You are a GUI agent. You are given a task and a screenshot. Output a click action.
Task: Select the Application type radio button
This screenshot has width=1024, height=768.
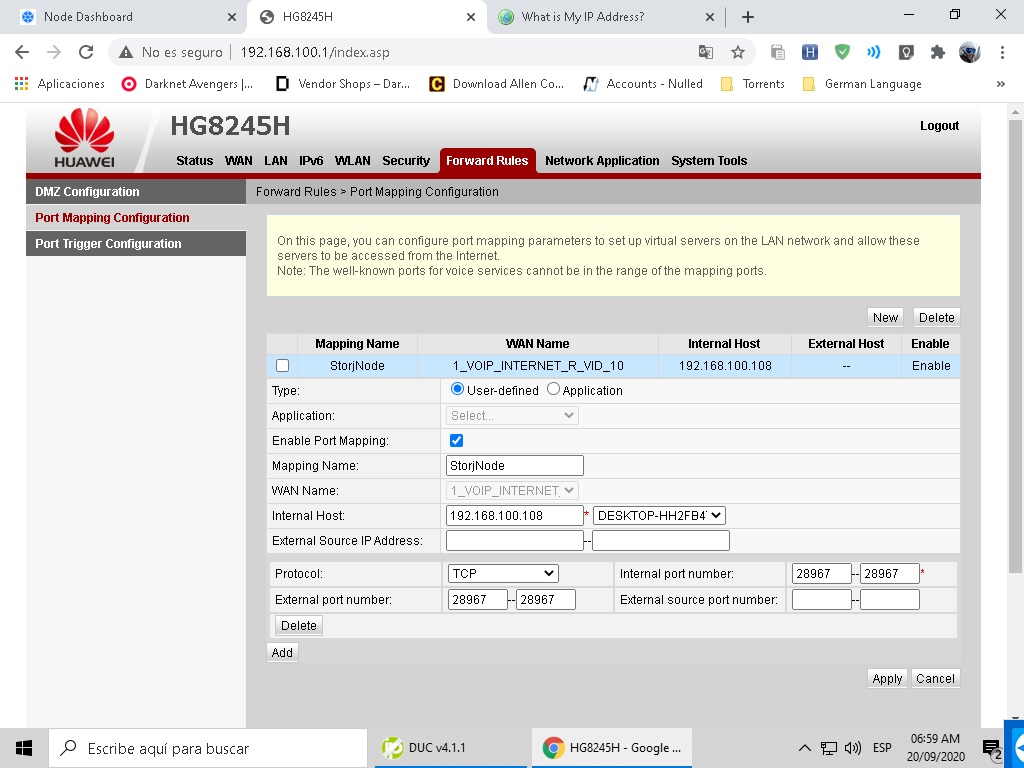553,390
